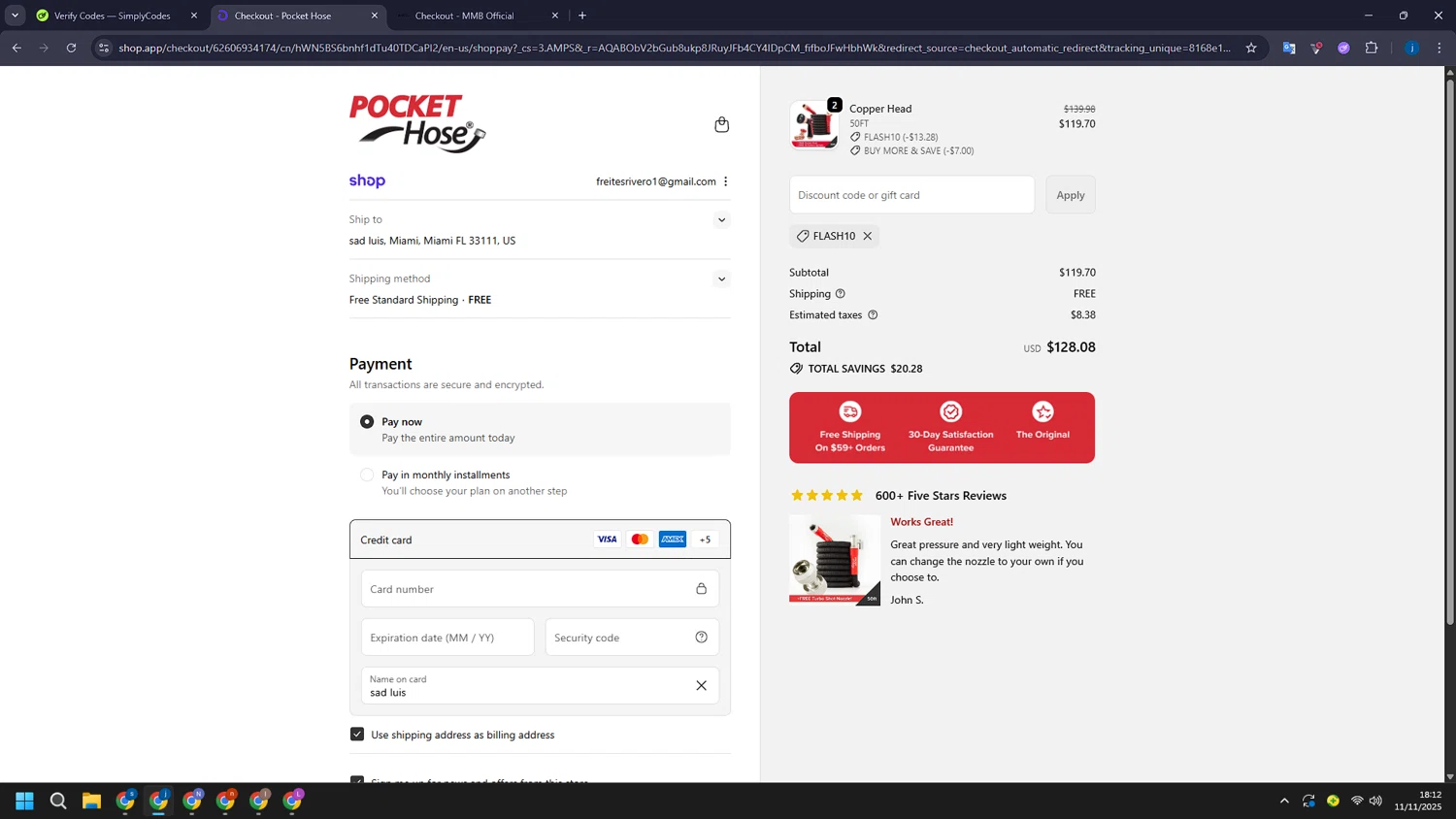Open Windows taskbar search
1456x819 pixels.
[58, 801]
